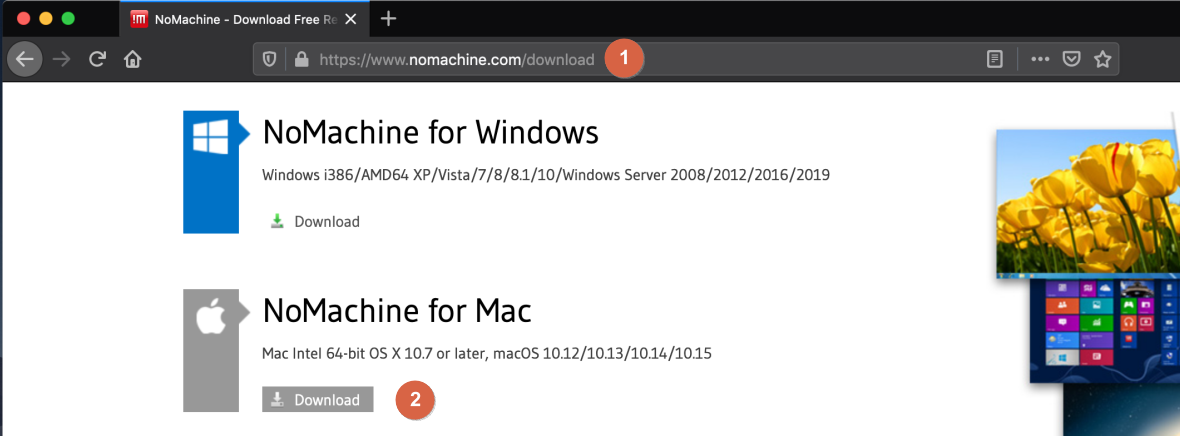Click the padlock site security icon
Image resolution: width=1180 pixels, height=436 pixels.
[302, 59]
